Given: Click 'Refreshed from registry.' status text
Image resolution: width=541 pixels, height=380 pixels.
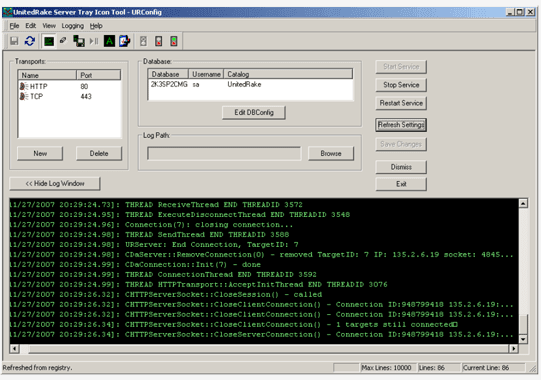Looking at the screenshot, I should [x=37, y=368].
